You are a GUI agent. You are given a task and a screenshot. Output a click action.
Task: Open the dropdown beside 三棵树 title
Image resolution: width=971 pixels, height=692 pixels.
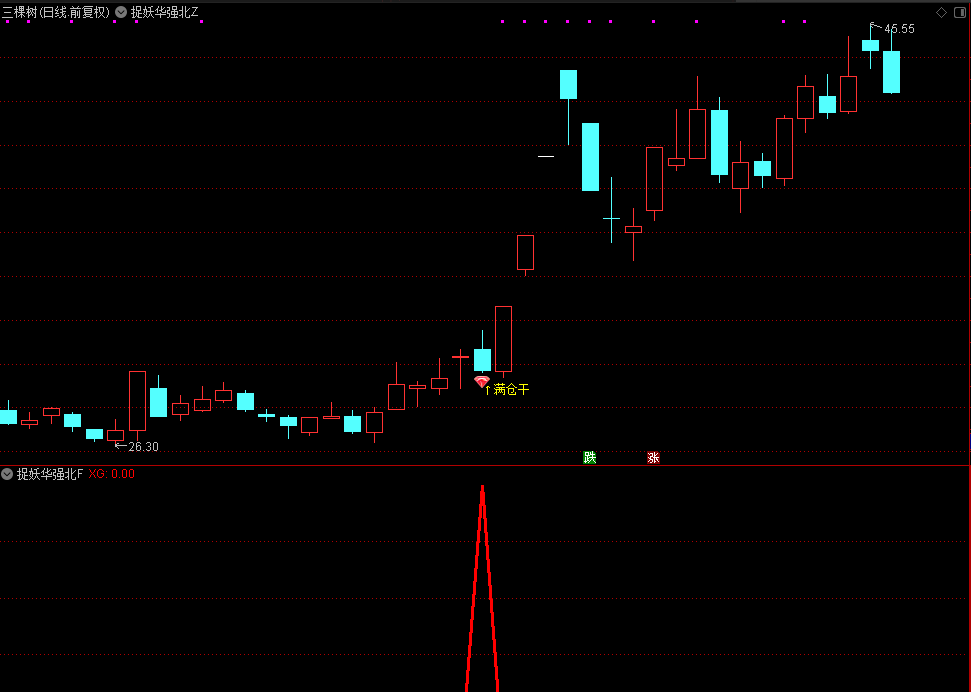(x=121, y=12)
